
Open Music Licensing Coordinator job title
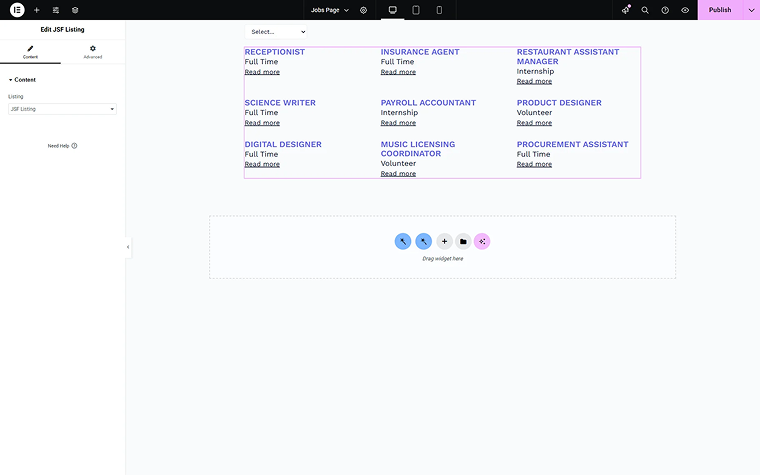coord(418,149)
